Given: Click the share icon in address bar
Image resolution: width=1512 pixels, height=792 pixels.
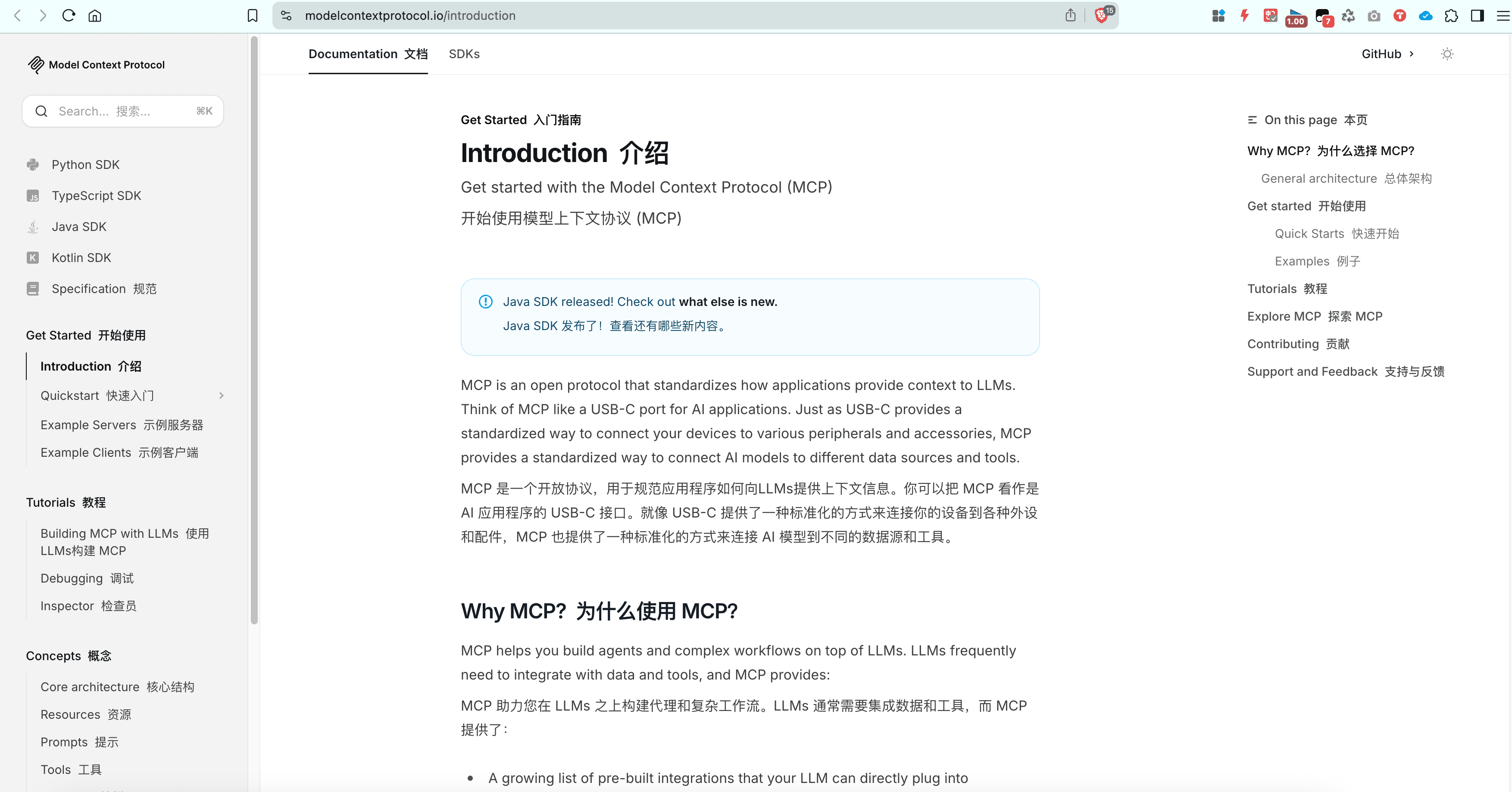Looking at the screenshot, I should pos(1070,16).
